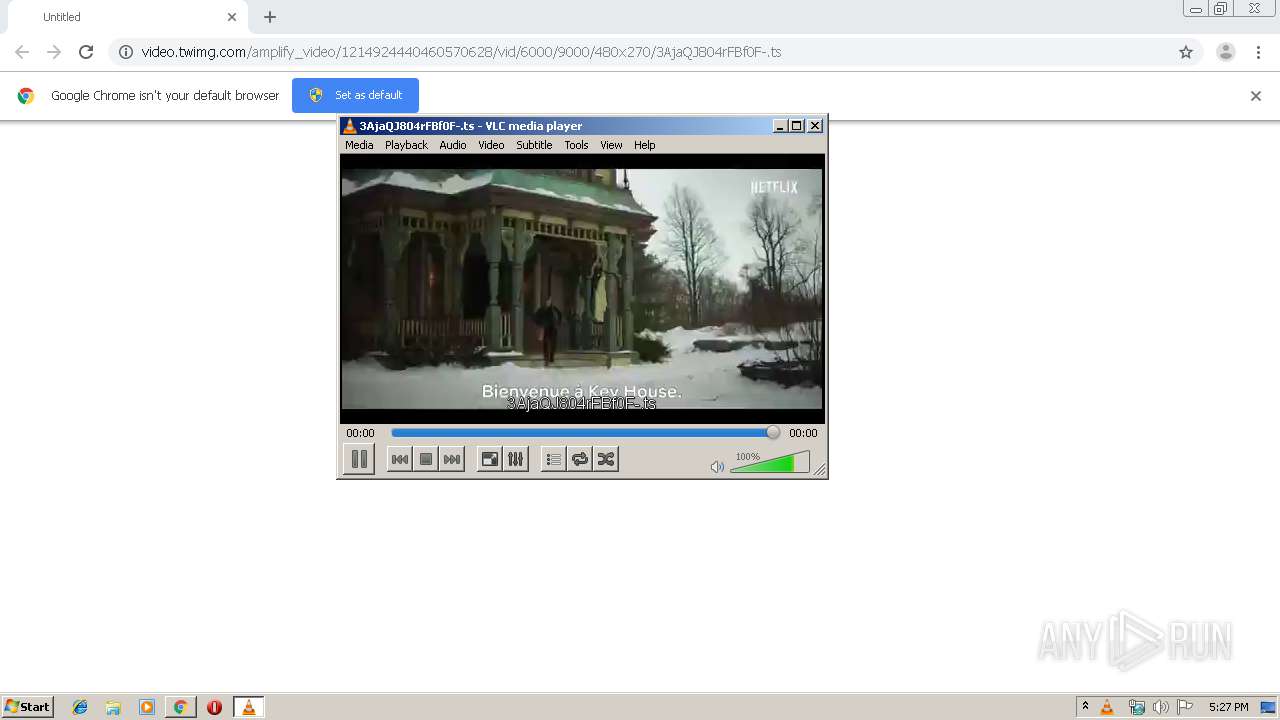The image size is (1280, 720).
Task: Open VLC extended settings equalizer icon
Action: click(516, 459)
